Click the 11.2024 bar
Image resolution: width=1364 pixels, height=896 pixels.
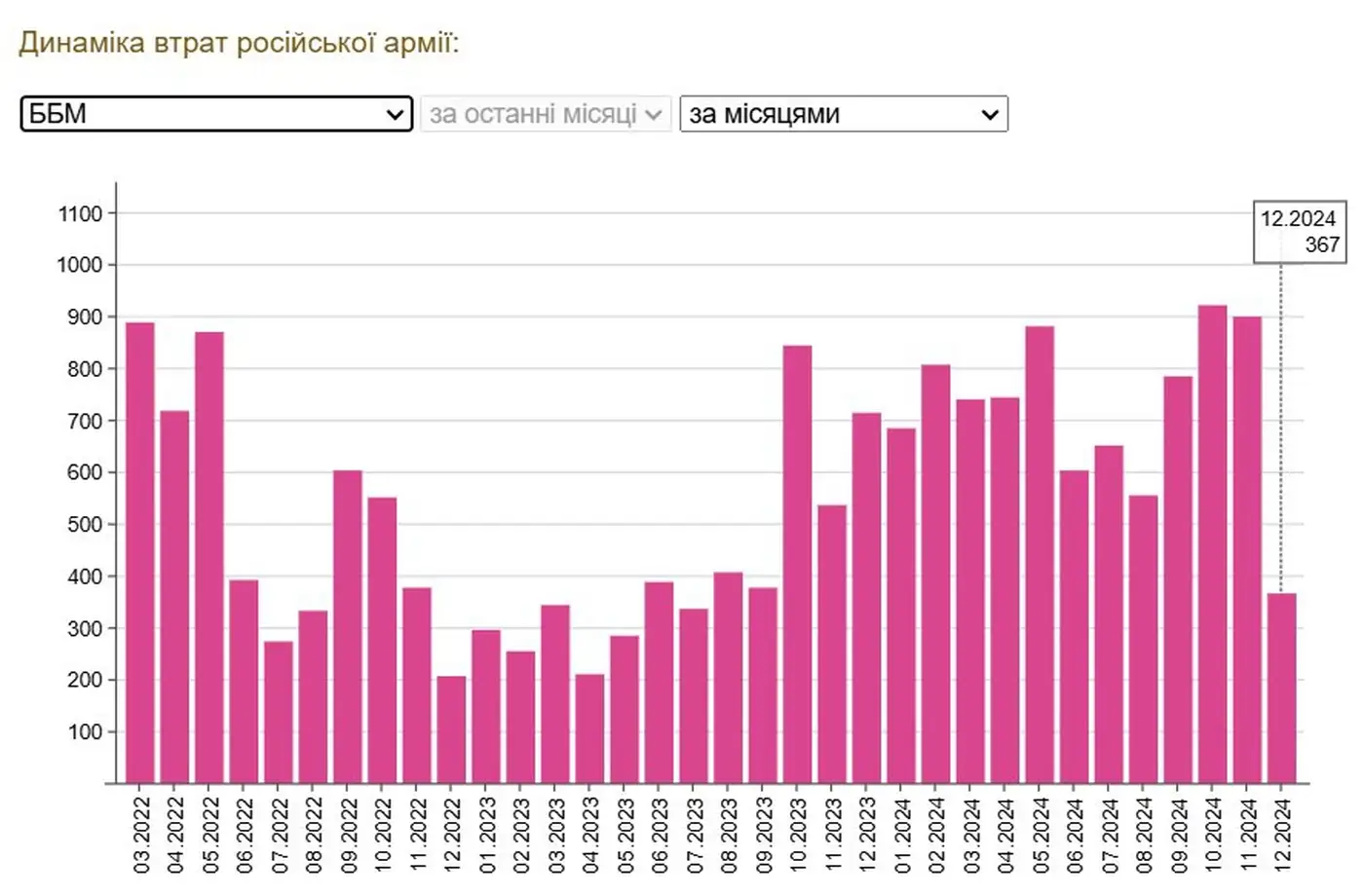[x=1247, y=549]
